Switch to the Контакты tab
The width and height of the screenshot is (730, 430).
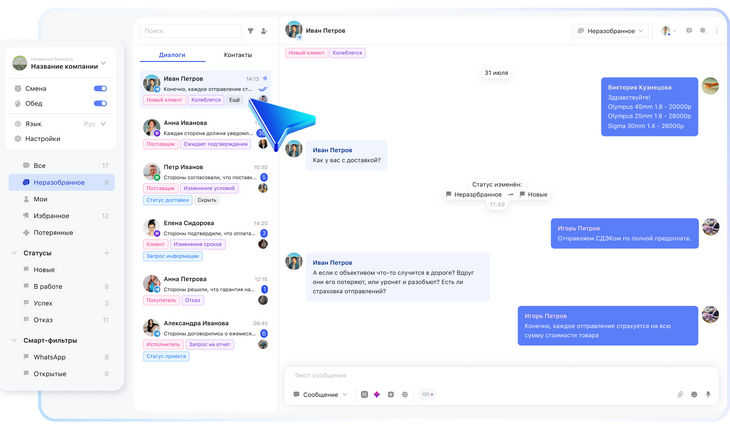pyautogui.click(x=238, y=55)
